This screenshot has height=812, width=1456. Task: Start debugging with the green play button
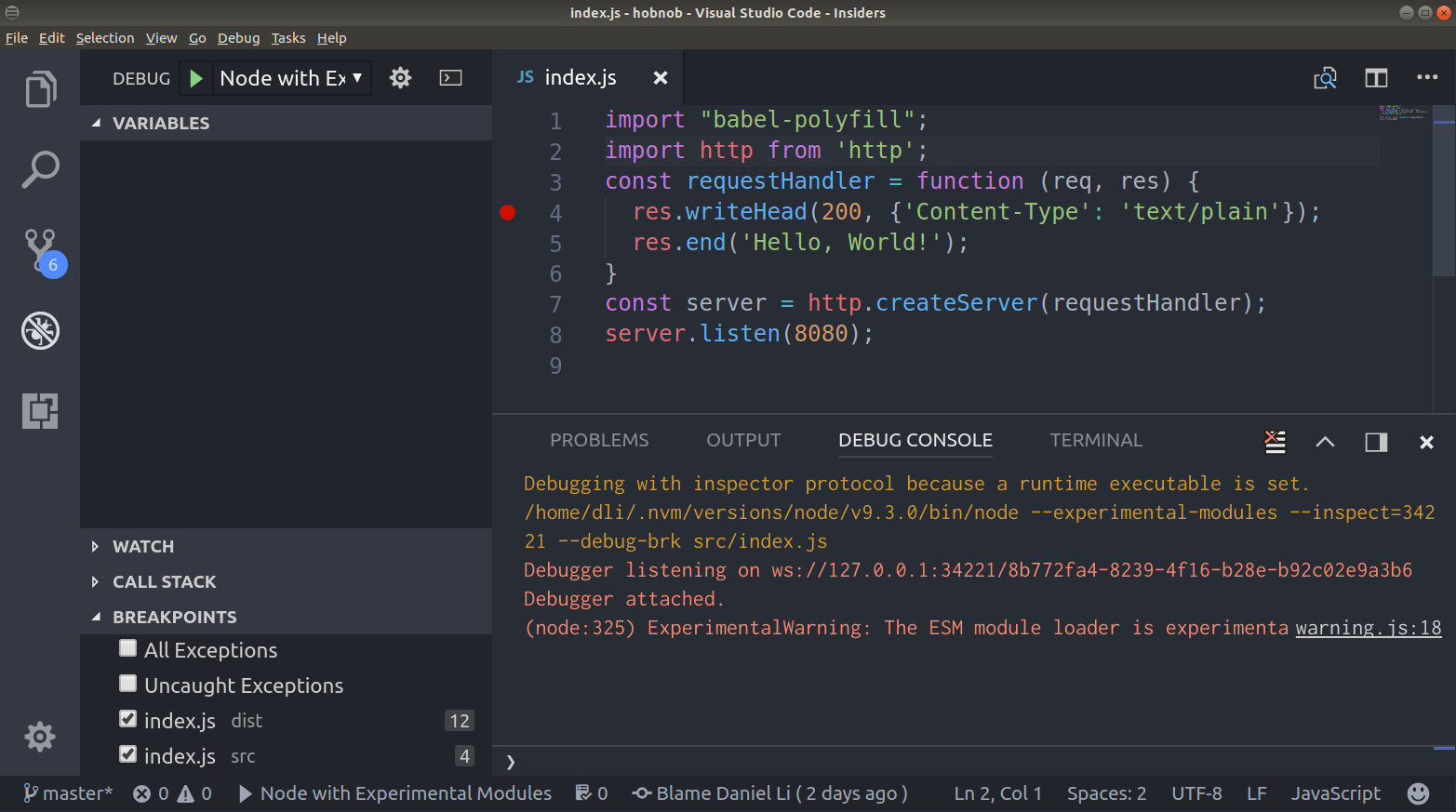[196, 78]
